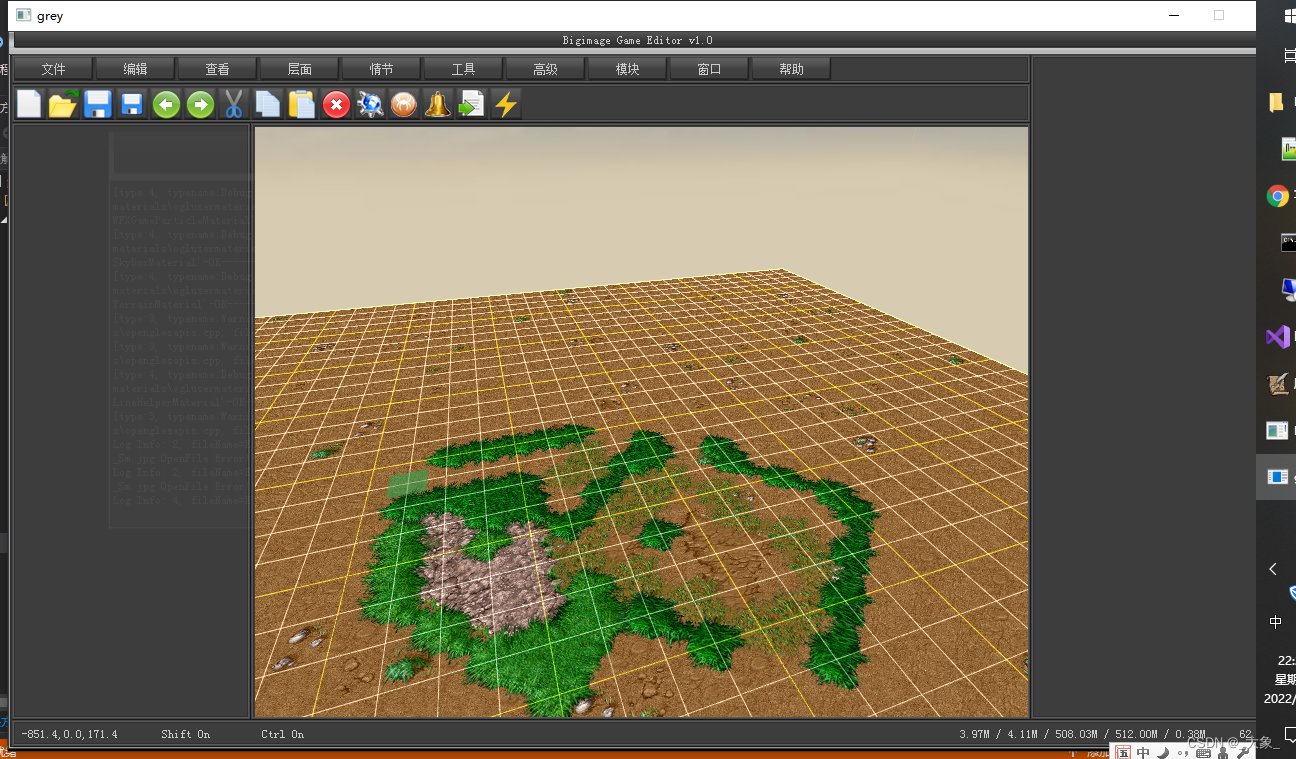The height and width of the screenshot is (759, 1296).
Task: Open the 高级 menu
Action: click(545, 69)
